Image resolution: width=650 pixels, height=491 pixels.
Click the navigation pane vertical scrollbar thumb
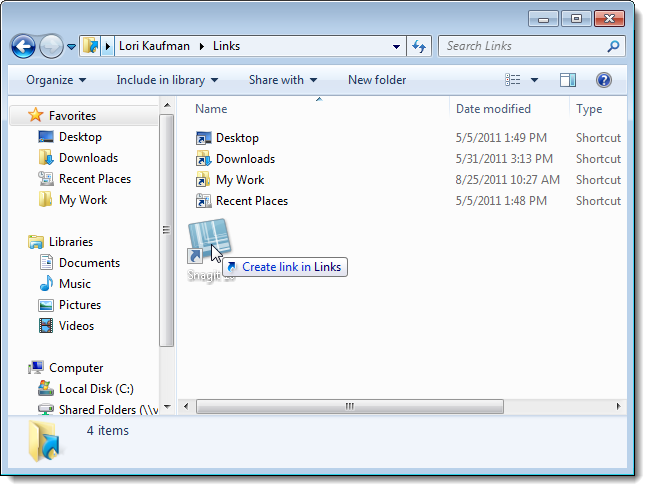pyautogui.click(x=166, y=230)
